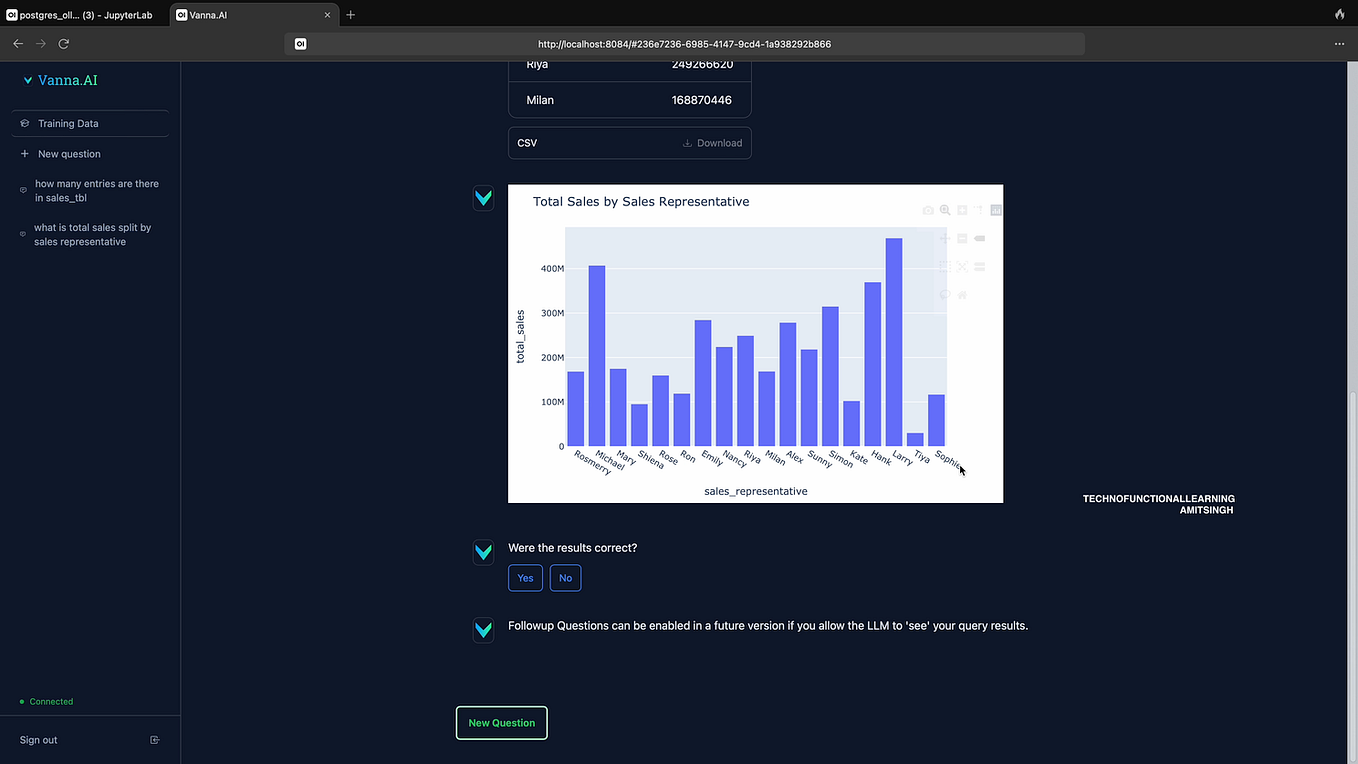Collapse the Vanna.AI sidebar using its chevron

(27, 79)
